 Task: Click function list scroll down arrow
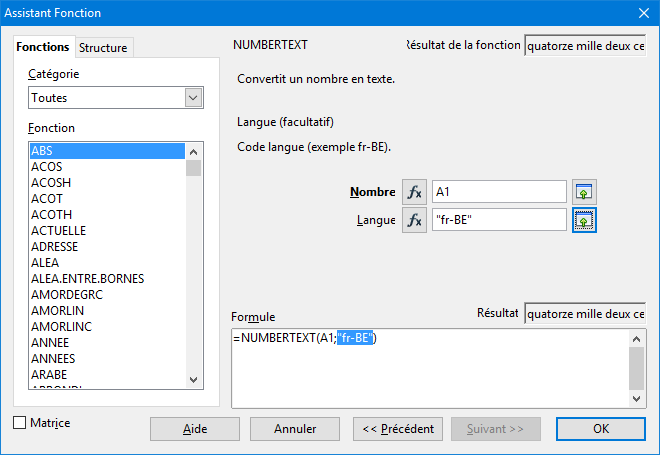tap(194, 380)
